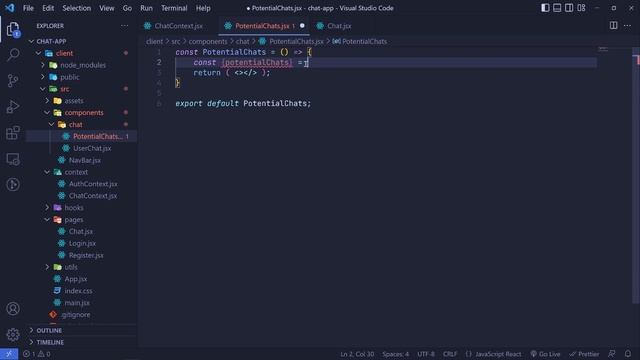The height and width of the screenshot is (360, 640).
Task: Toggle Panel layout icon
Action: [557, 8]
